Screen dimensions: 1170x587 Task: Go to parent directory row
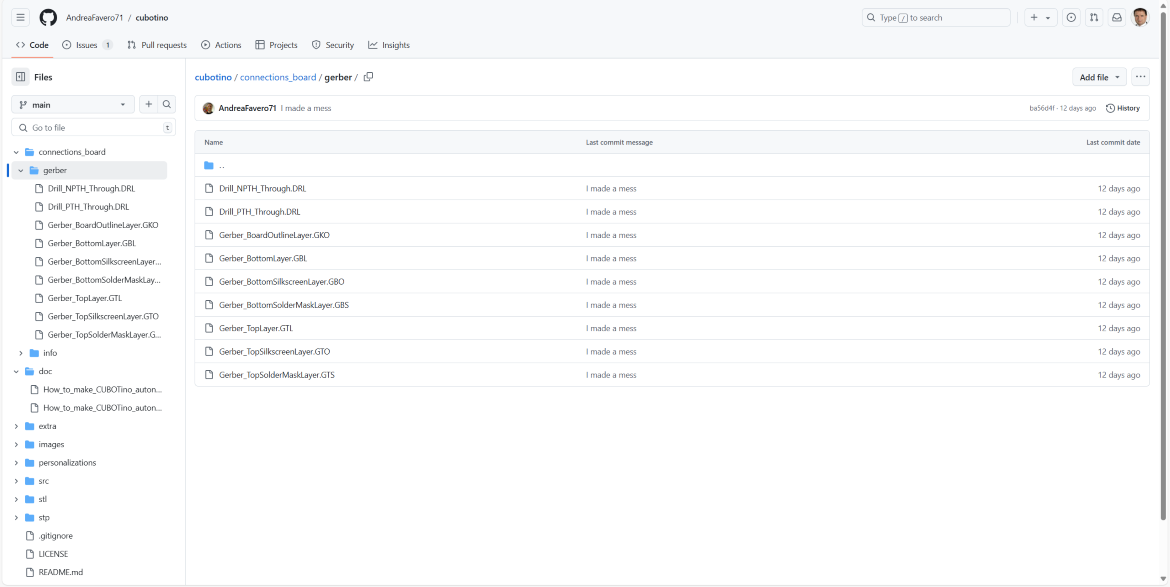click(x=672, y=166)
